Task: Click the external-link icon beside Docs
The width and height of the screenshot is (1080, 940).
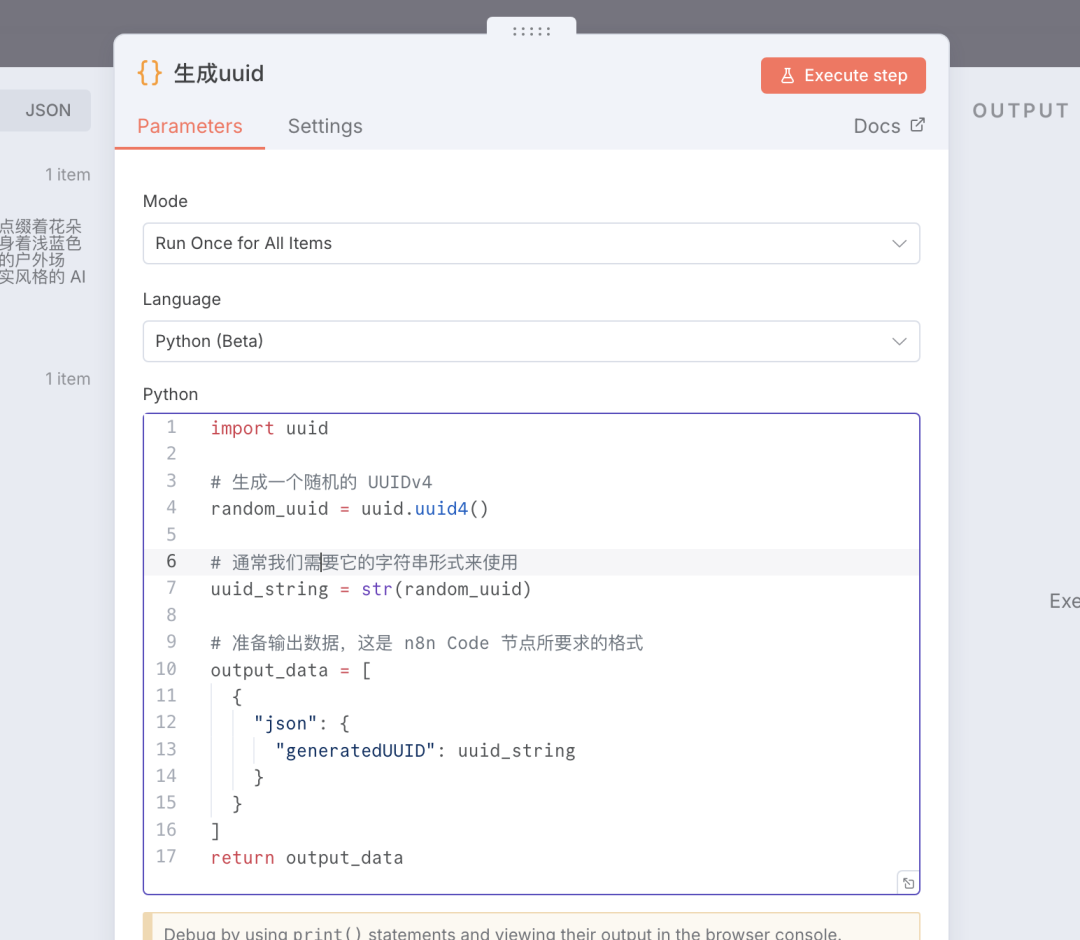Action: click(918, 125)
